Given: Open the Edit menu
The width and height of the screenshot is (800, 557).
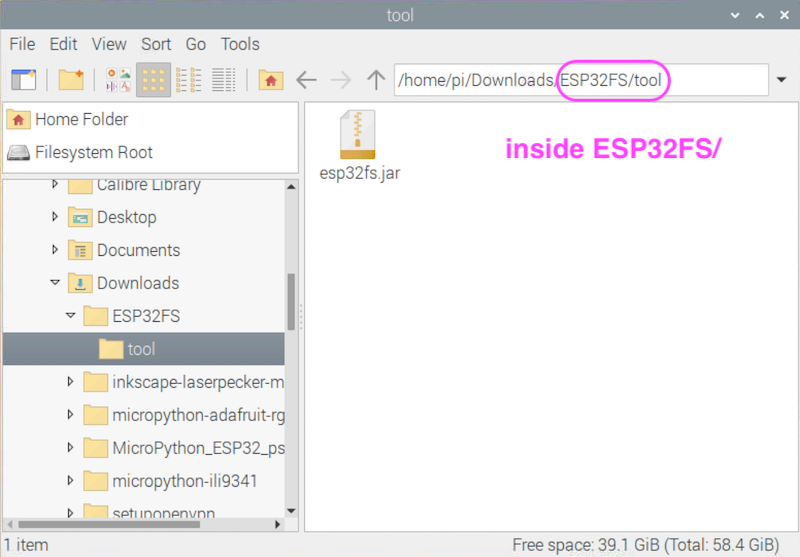Looking at the screenshot, I should click(x=63, y=44).
